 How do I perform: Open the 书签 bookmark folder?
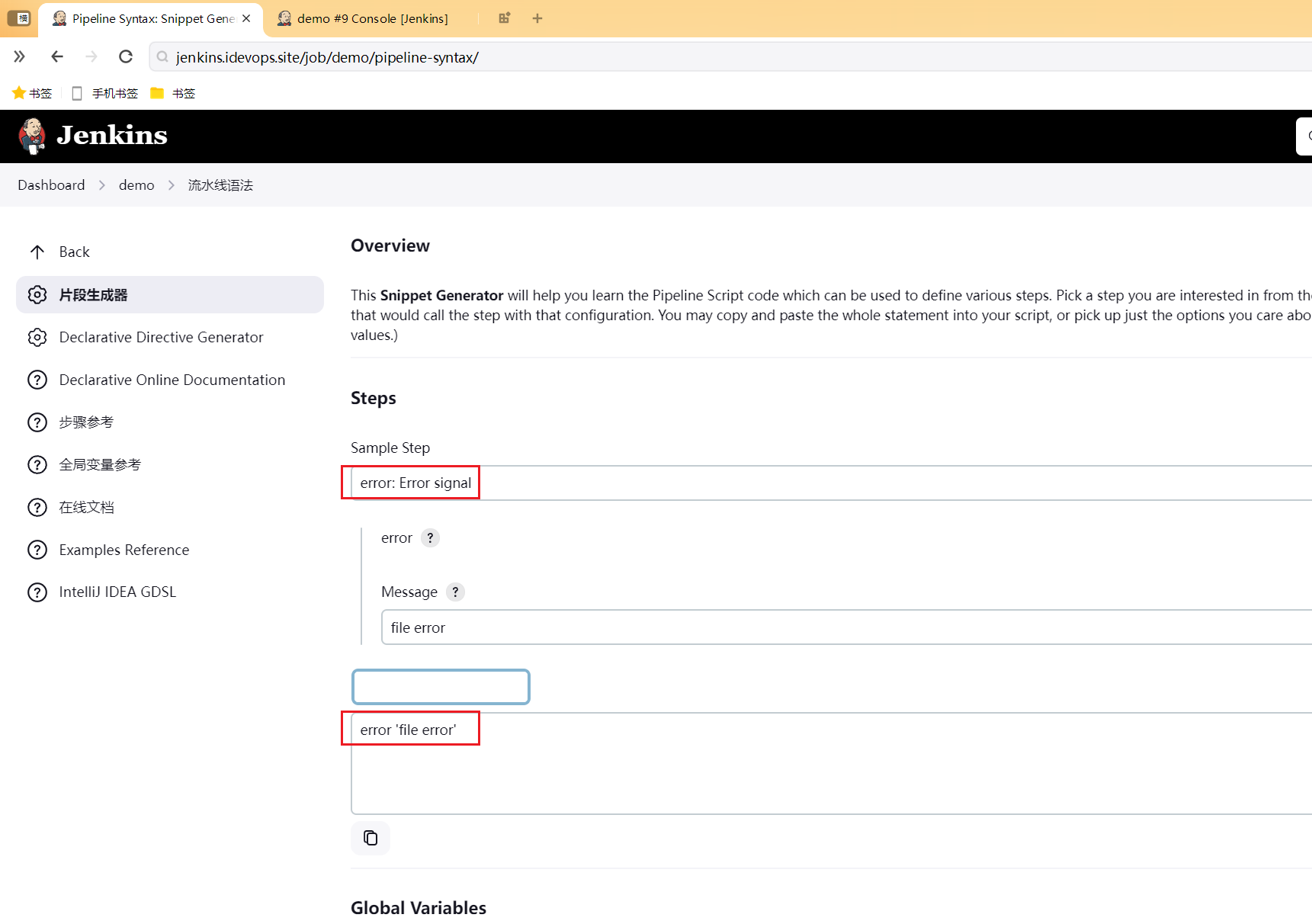[173, 93]
